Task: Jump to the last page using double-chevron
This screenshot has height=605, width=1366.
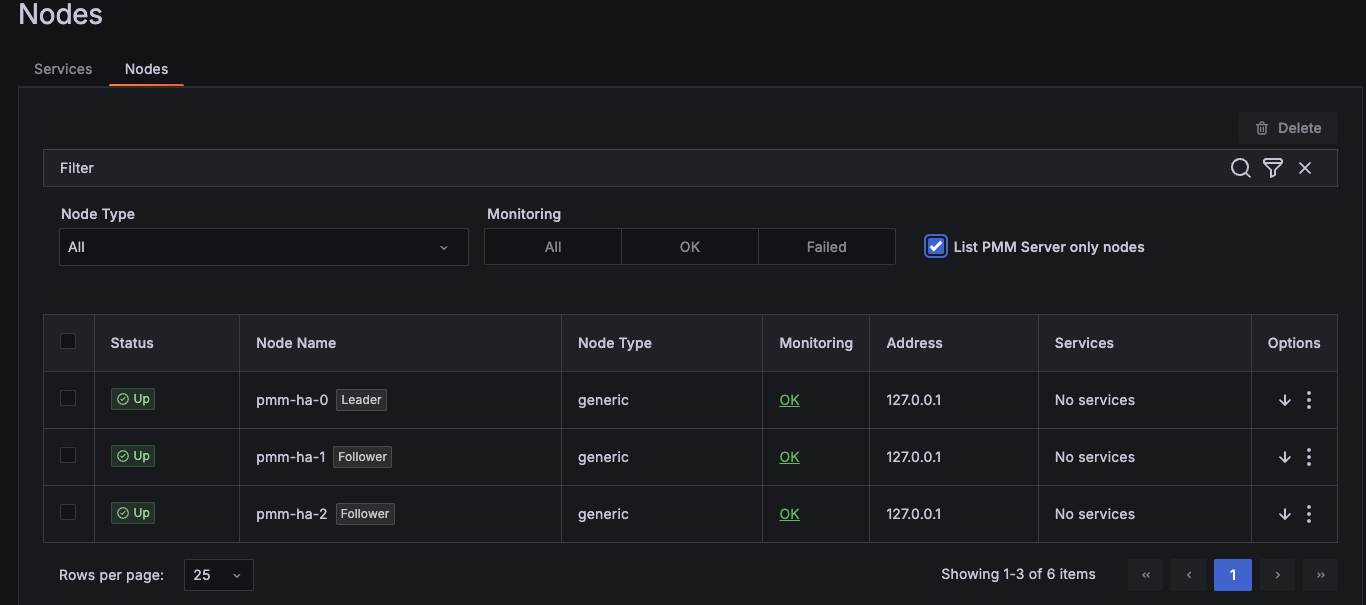Action: [x=1320, y=575]
